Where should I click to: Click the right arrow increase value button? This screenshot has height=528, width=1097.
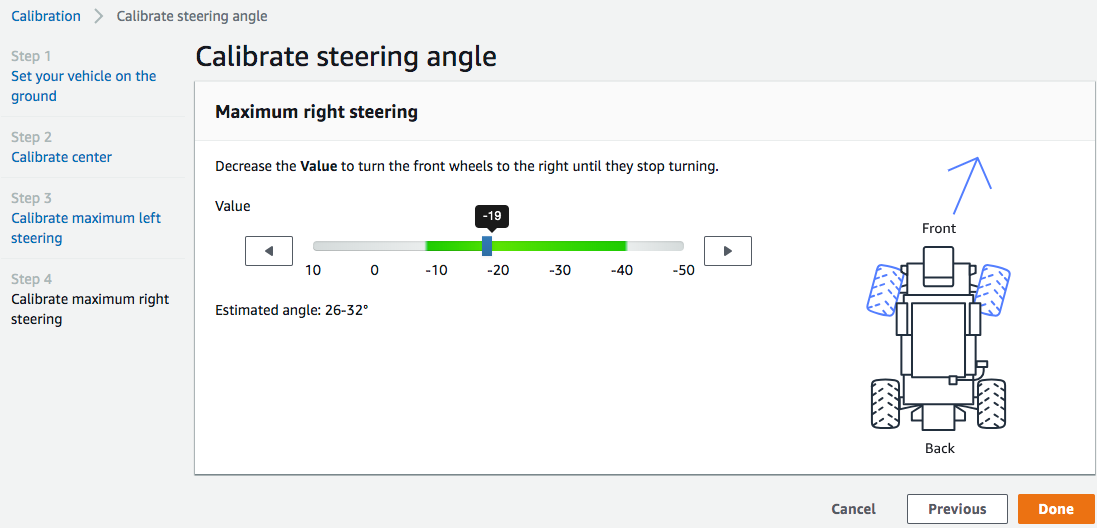point(727,251)
